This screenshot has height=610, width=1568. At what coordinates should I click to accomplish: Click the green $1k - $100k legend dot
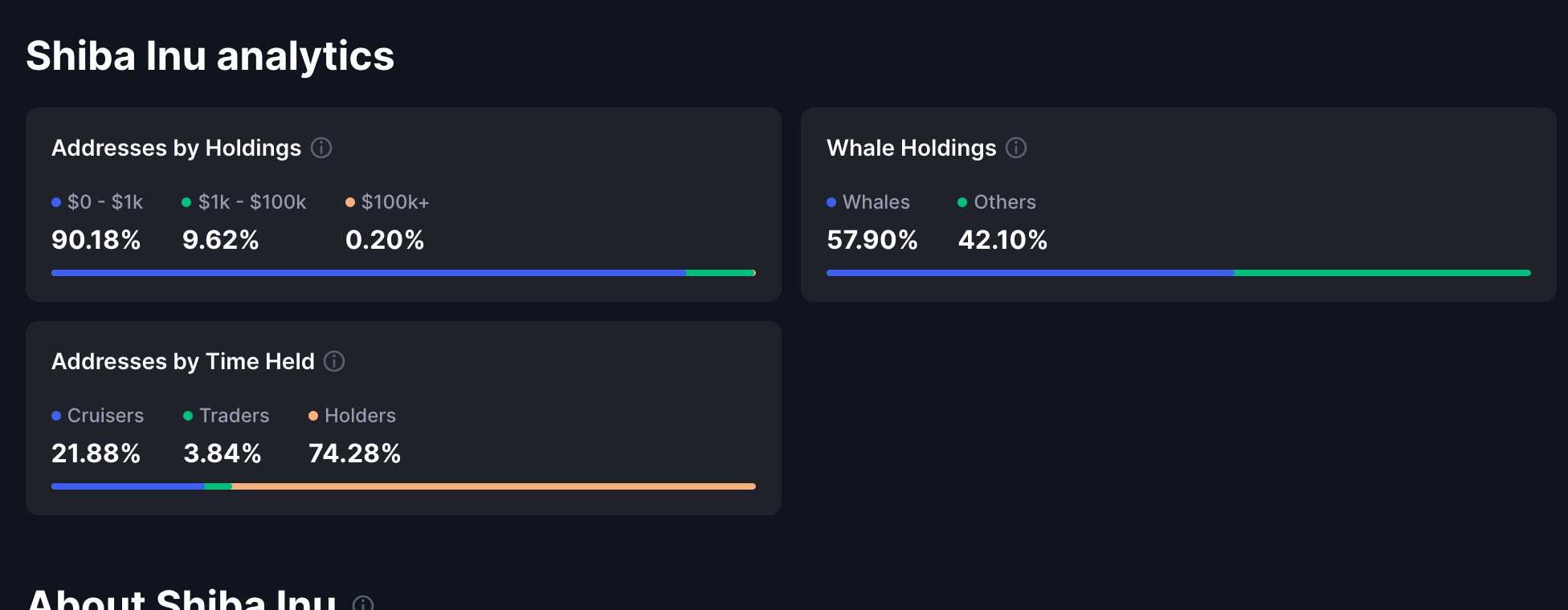[186, 202]
